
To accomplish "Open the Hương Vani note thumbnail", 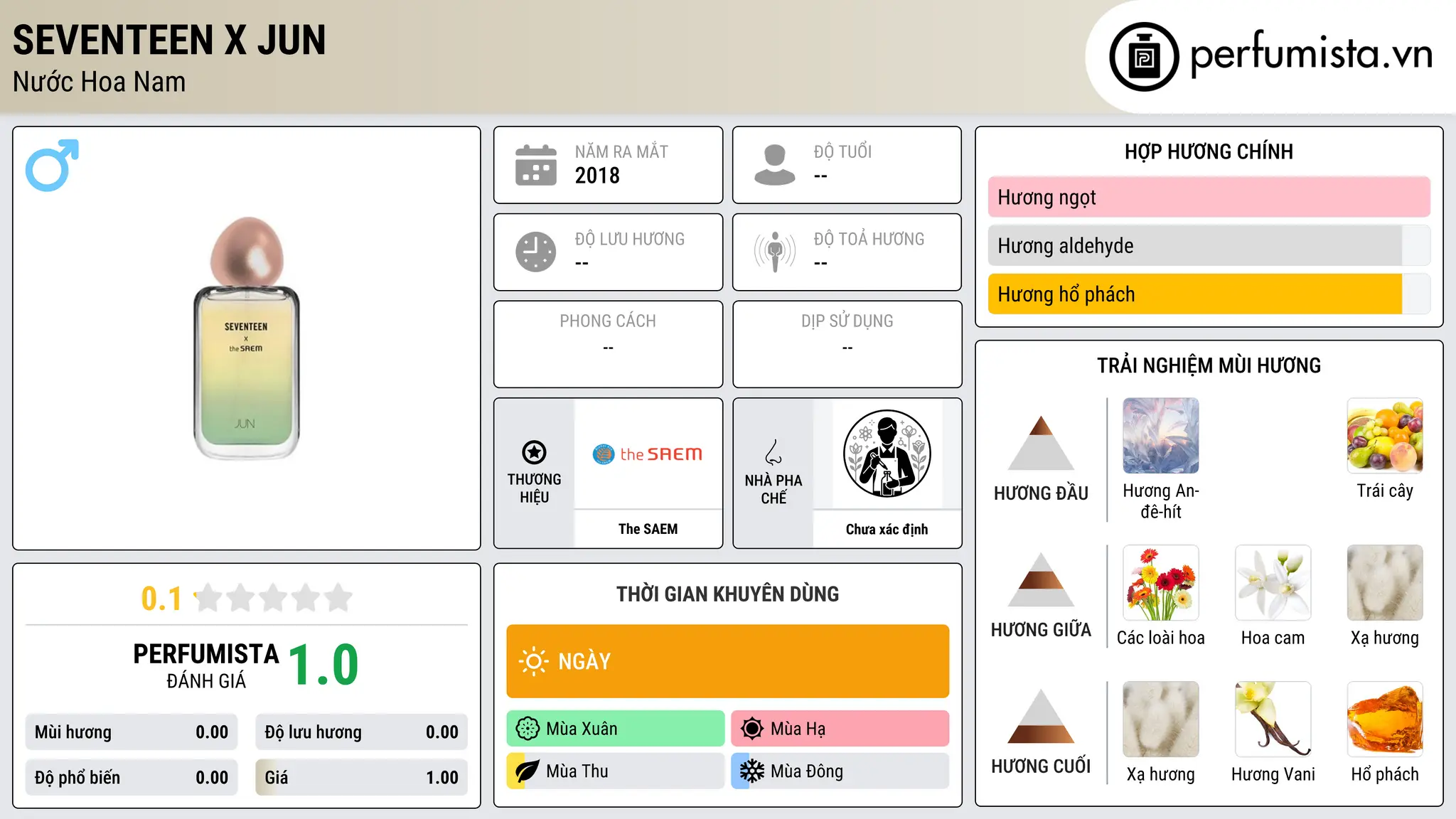I will (1273, 719).
